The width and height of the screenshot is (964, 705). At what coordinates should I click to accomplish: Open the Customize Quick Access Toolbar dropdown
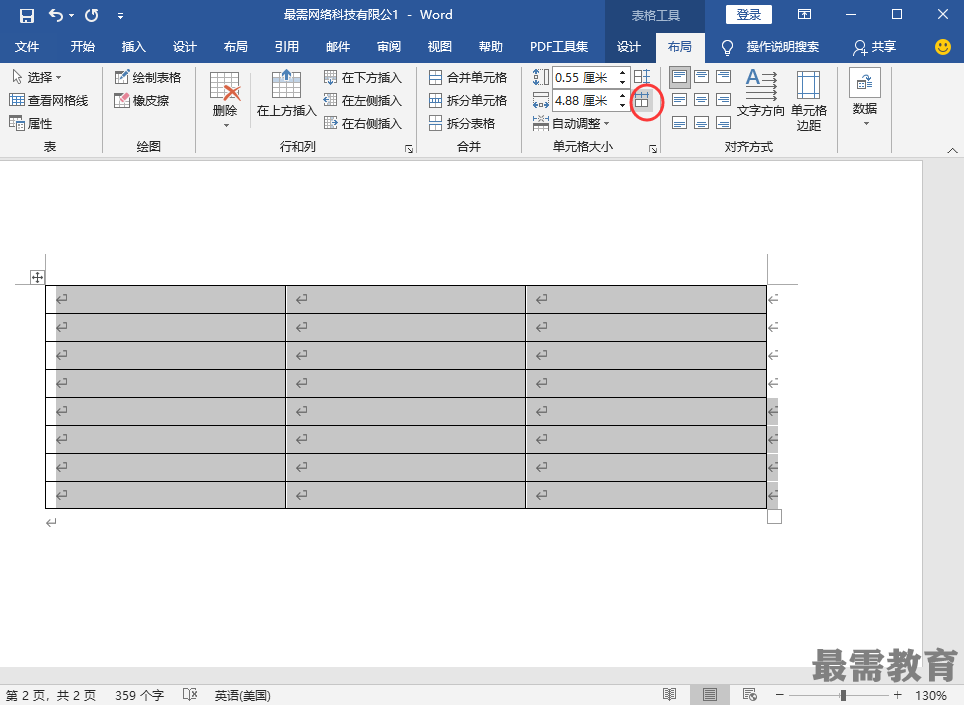[x=120, y=16]
